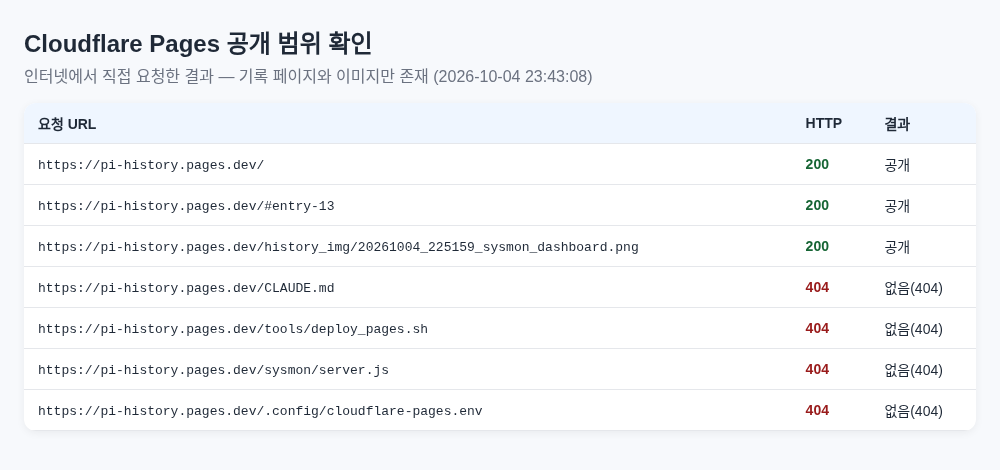The image size is (1000, 470).
Task: Click the "요청 URL" column header
Action: coord(67,124)
